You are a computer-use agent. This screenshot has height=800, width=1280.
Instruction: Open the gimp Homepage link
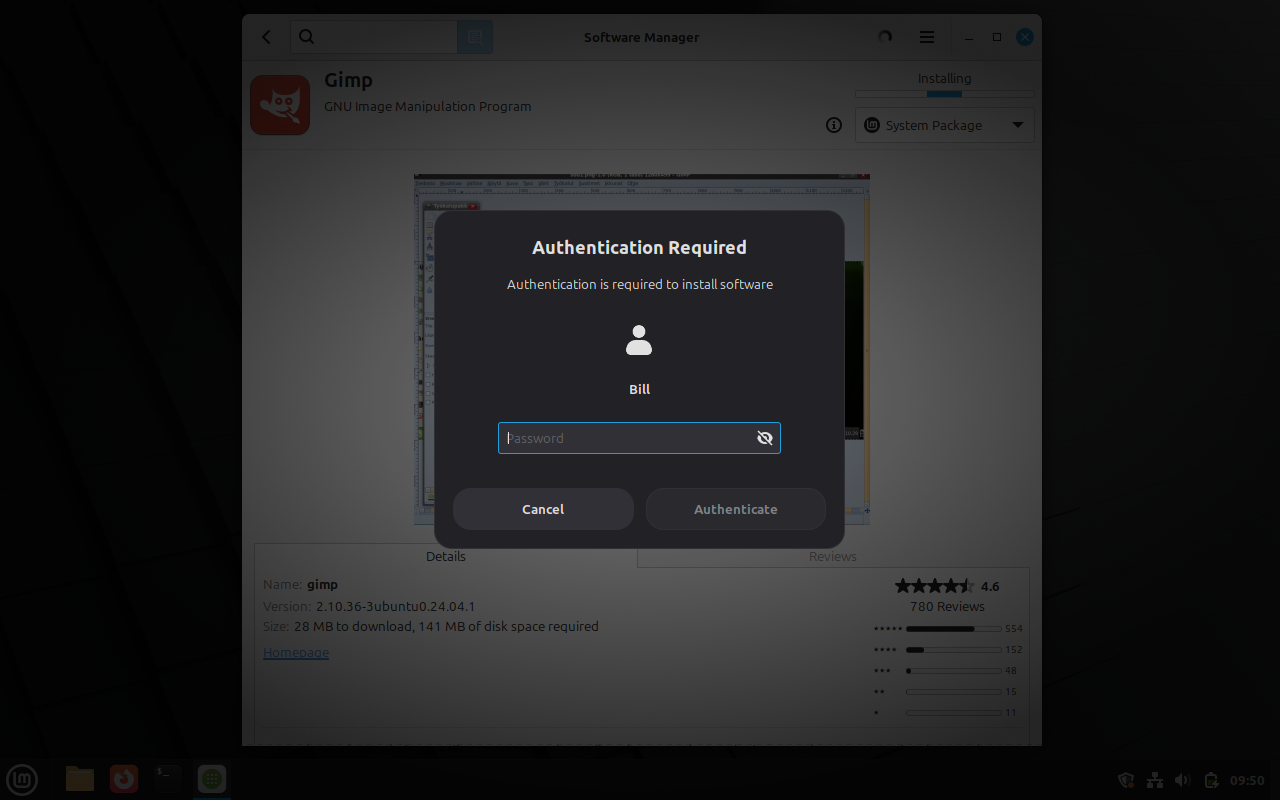[x=296, y=652]
